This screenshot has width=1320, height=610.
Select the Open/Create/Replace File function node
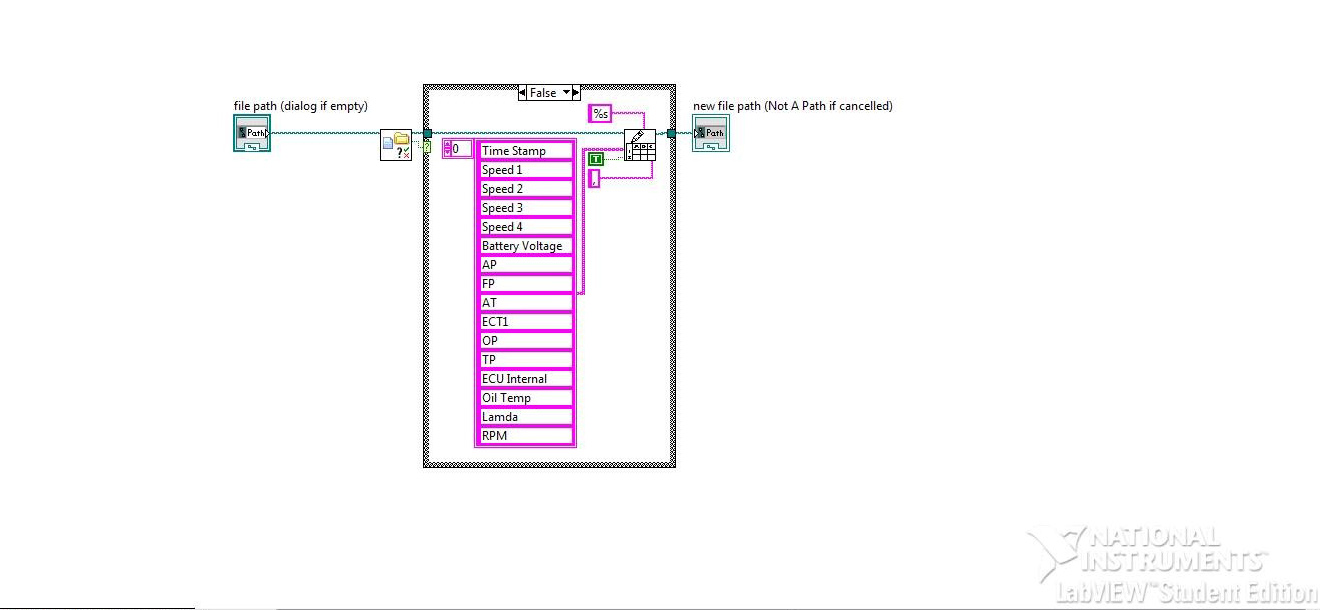[x=396, y=144]
